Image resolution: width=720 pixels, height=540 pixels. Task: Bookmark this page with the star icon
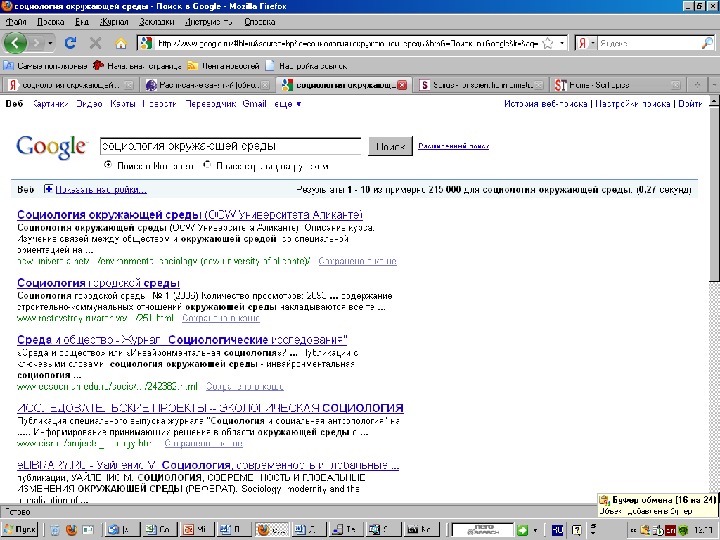[x=547, y=43]
